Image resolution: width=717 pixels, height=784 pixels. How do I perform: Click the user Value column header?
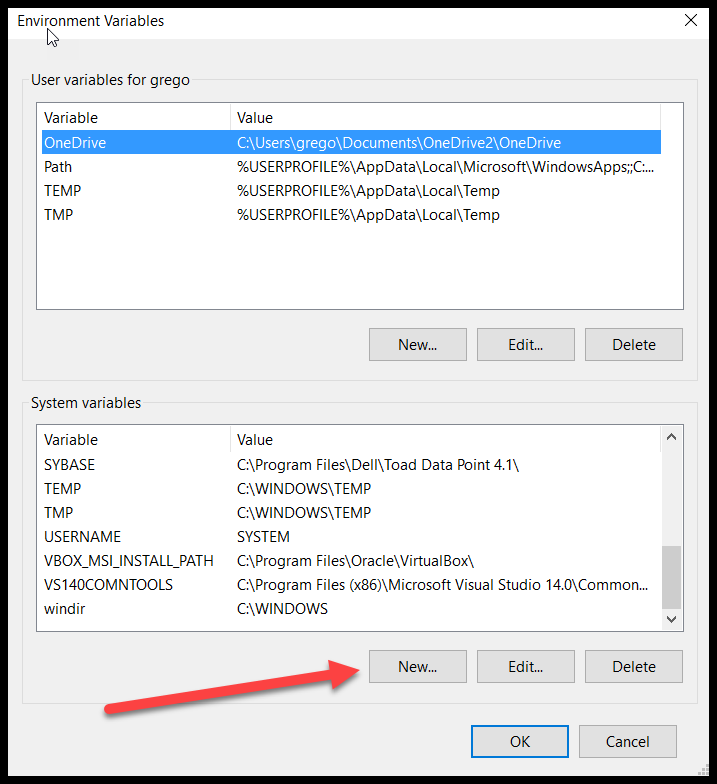445,118
